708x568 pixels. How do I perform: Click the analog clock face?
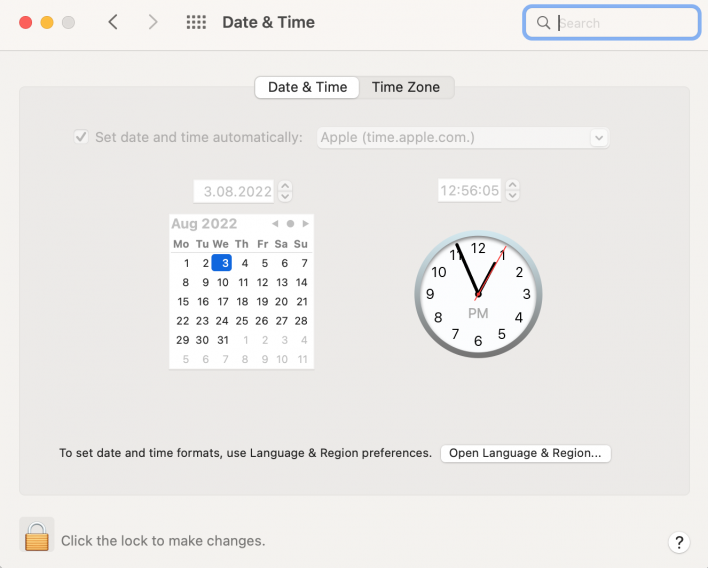coord(478,294)
